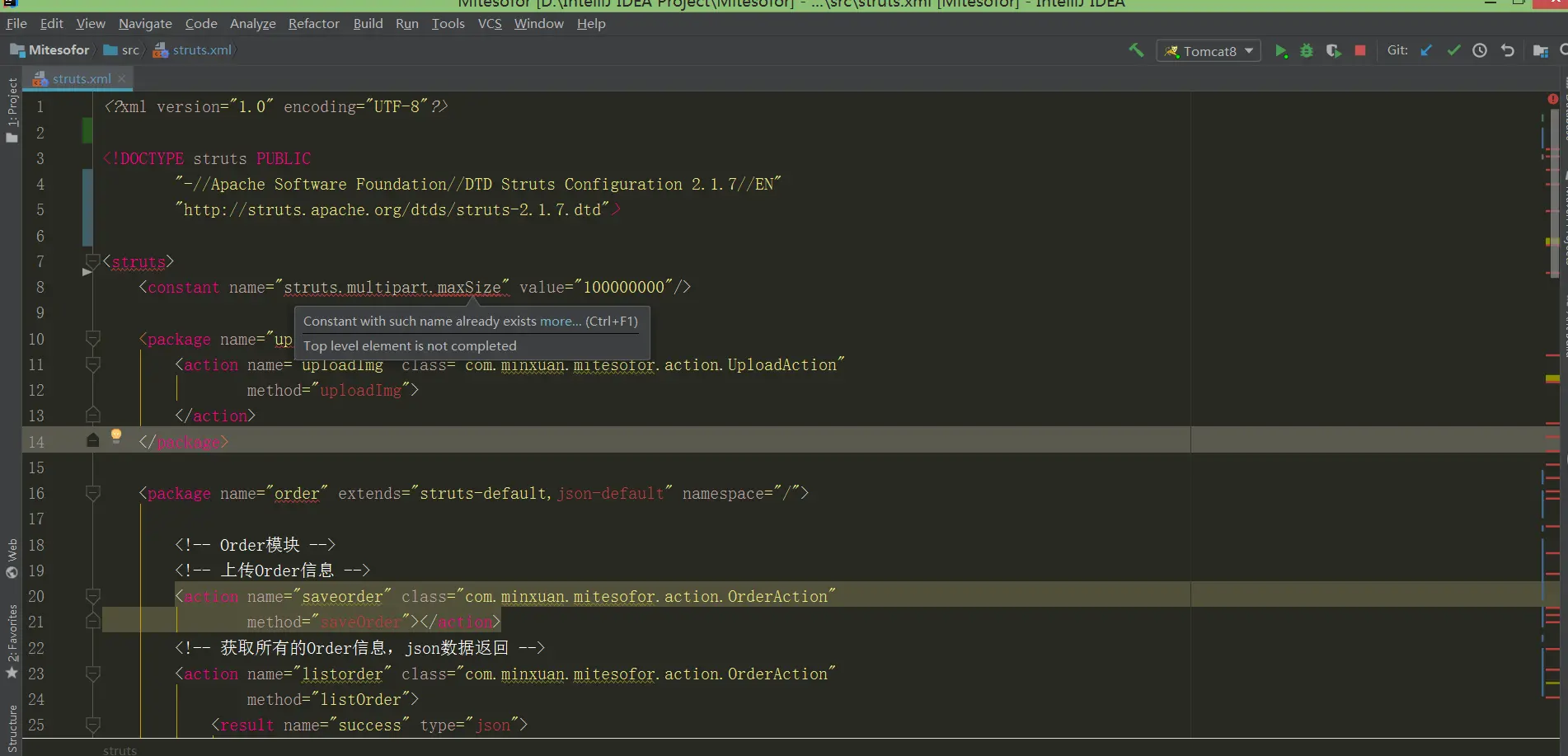Open the Web tool window
Image resolution: width=1568 pixels, height=756 pixels.
[x=12, y=559]
